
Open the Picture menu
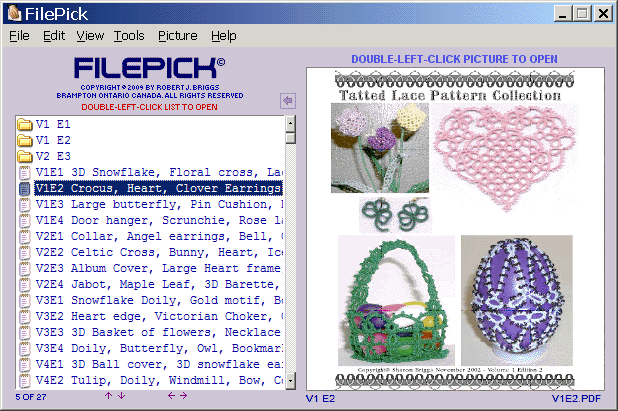tap(178, 36)
